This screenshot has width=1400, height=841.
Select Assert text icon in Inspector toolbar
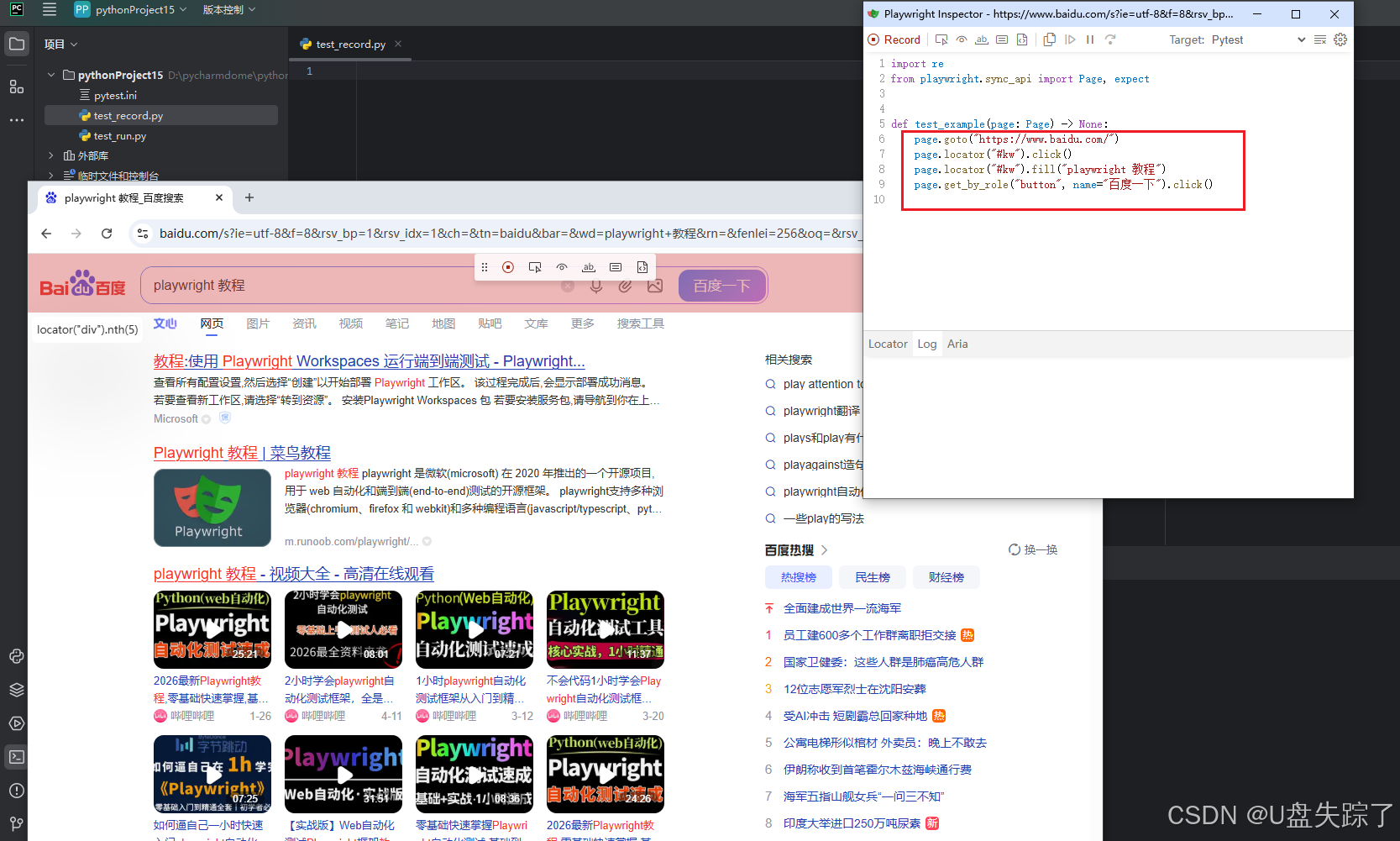coord(982,39)
